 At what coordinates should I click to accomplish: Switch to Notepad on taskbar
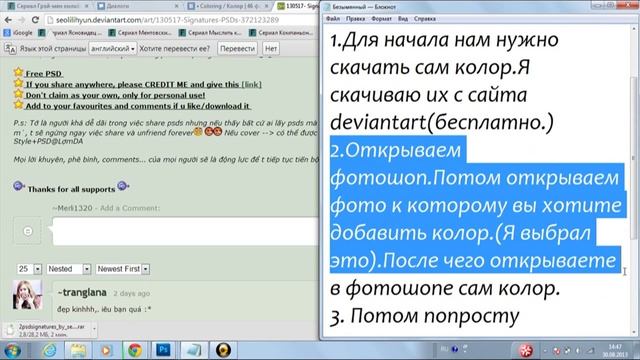193,351
